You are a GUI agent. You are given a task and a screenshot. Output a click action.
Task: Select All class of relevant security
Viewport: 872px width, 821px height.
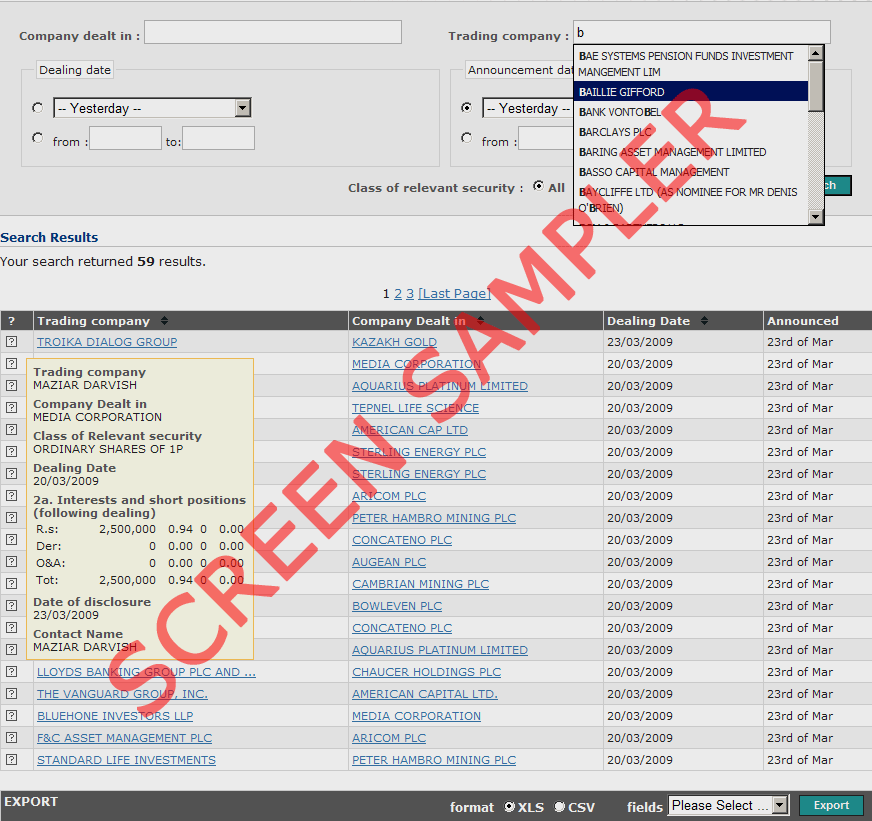click(x=538, y=186)
